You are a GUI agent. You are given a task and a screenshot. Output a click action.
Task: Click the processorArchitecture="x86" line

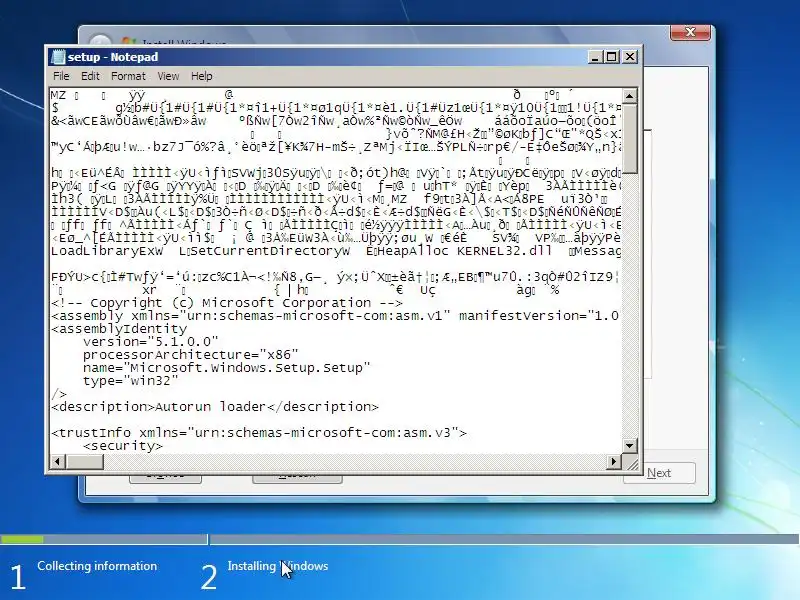(x=190, y=355)
